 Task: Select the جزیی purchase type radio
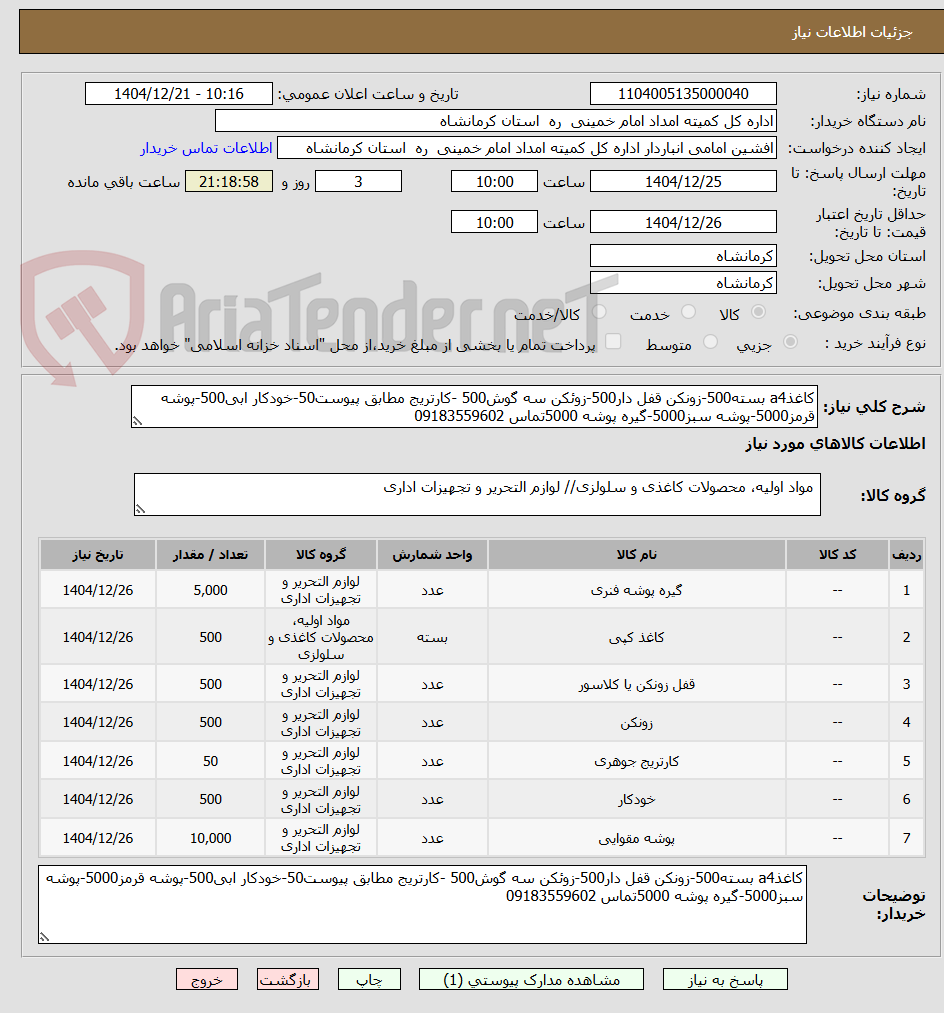pos(790,342)
